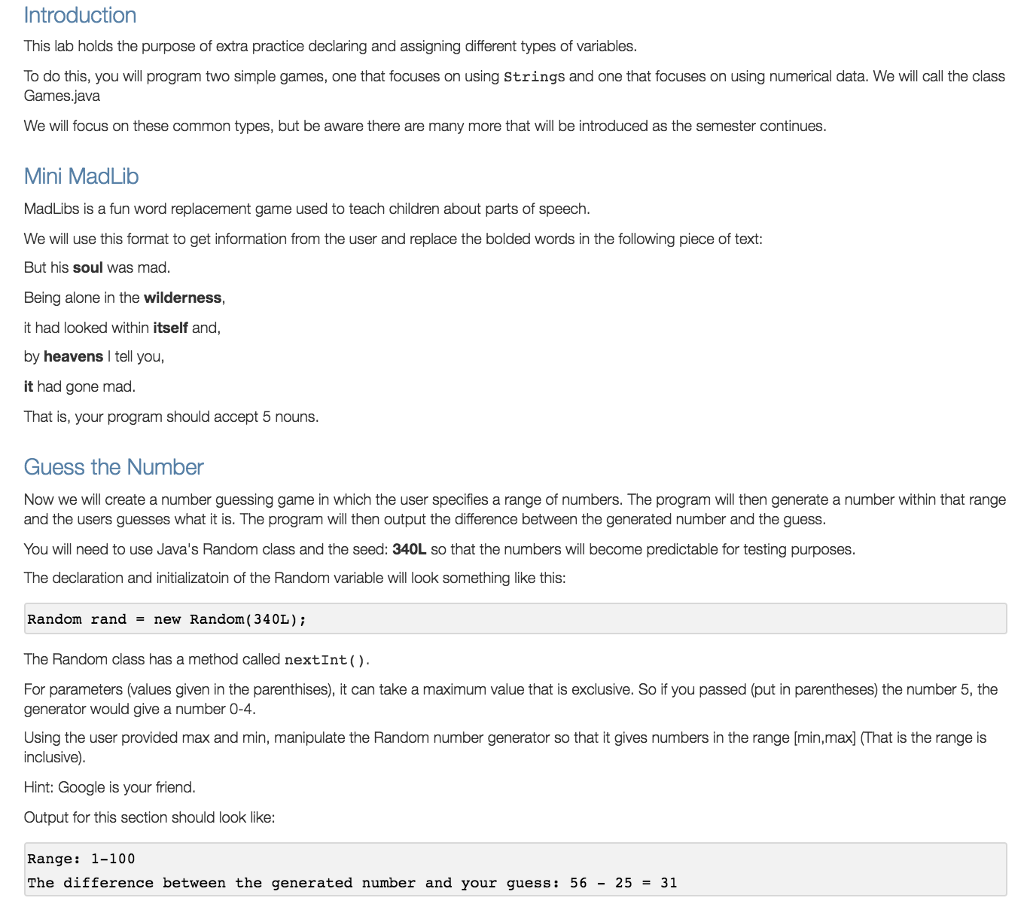The image size is (1024, 910).
Task: Click the MadLibs is a fun word sentence
Action: tap(306, 209)
